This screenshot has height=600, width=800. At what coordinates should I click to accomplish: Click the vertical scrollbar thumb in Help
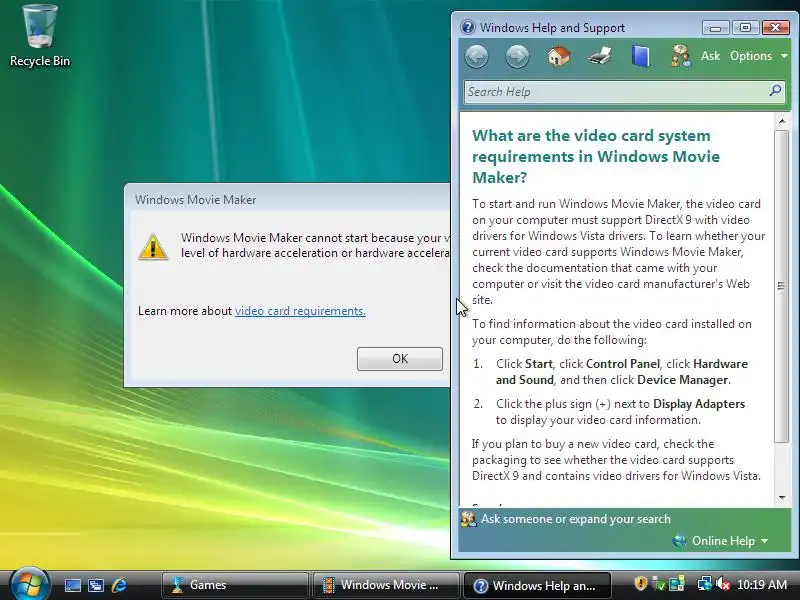coord(781,286)
